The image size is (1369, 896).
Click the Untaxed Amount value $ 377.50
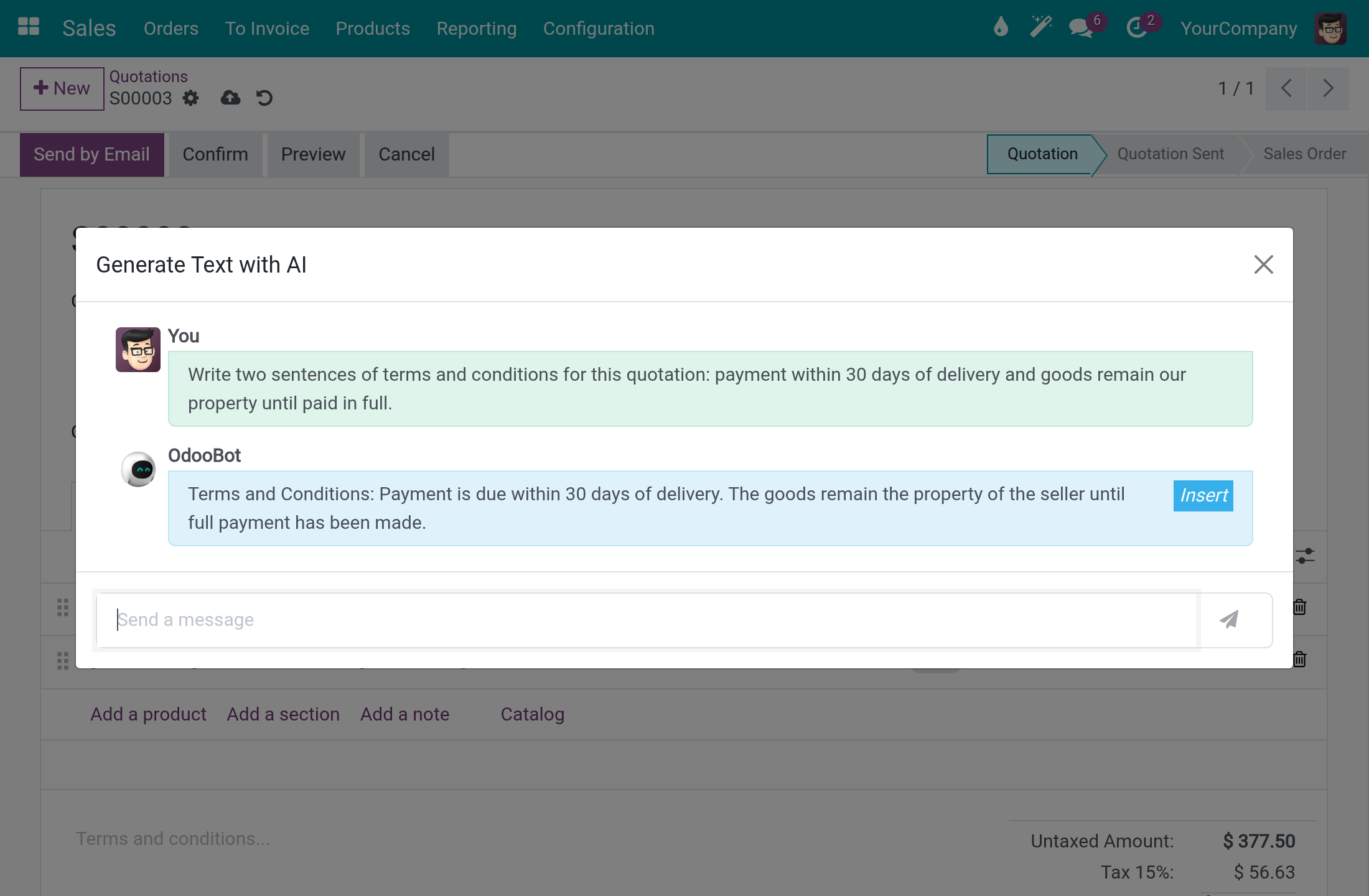1259,841
